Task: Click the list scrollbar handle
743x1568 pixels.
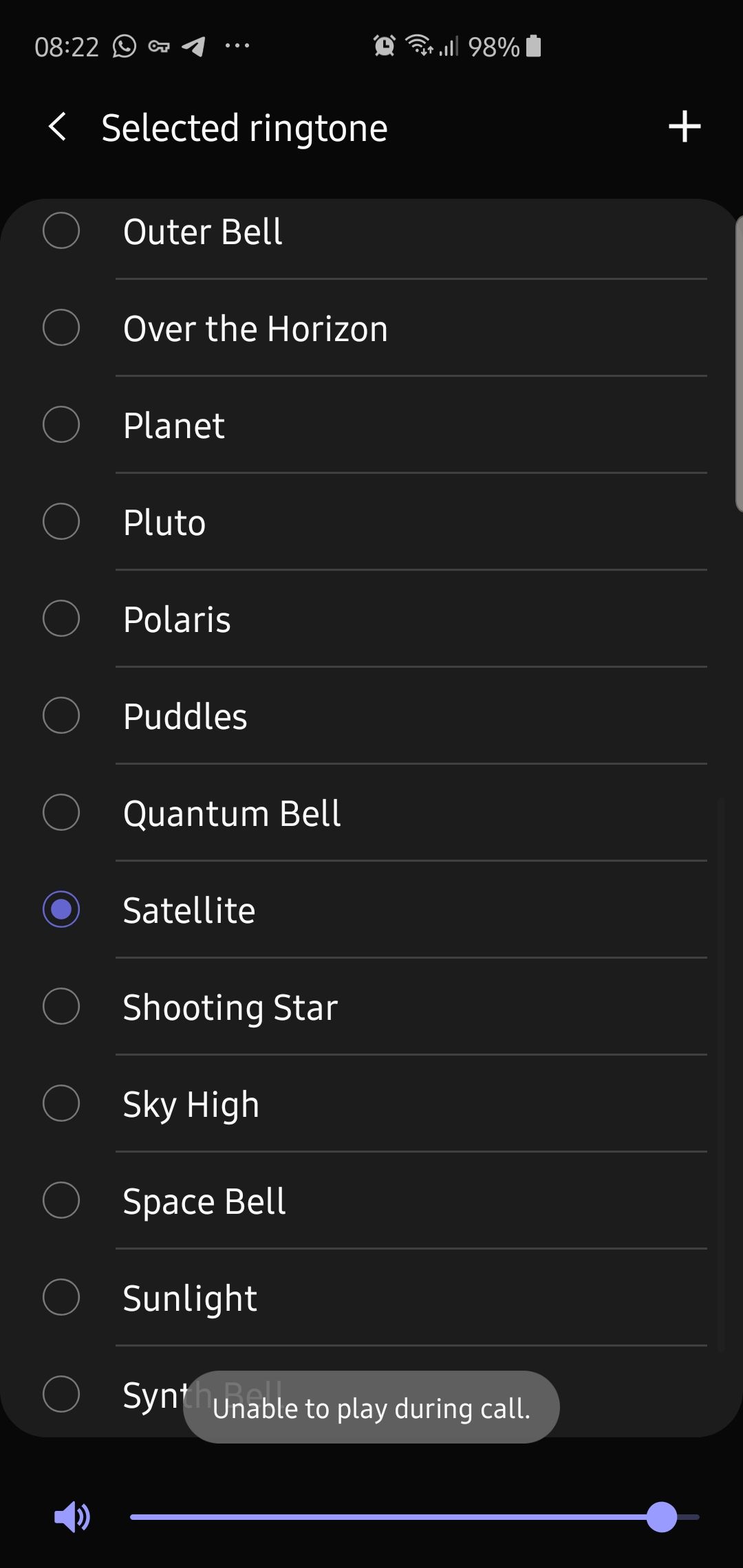Action: click(x=738, y=364)
